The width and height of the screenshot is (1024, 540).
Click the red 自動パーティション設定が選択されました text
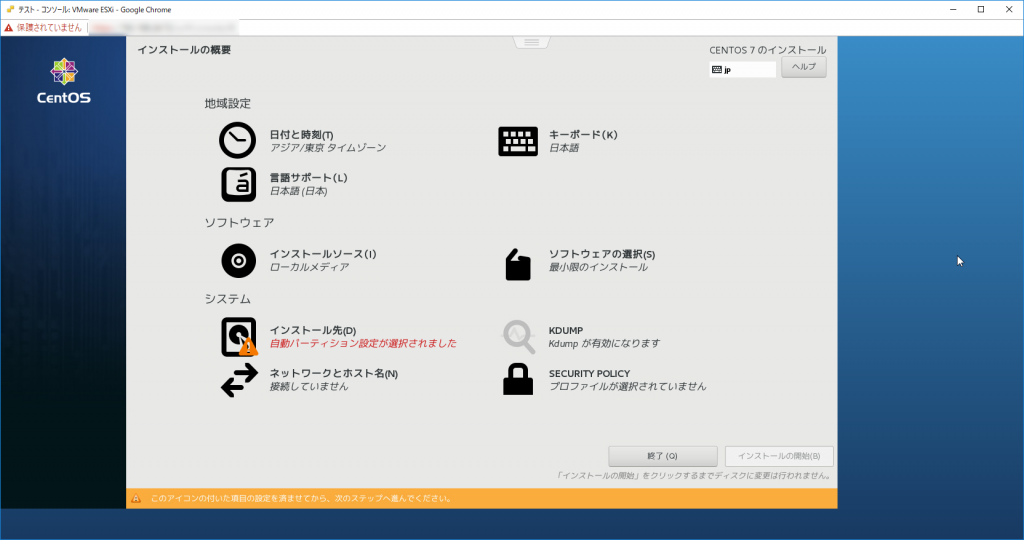coord(363,343)
